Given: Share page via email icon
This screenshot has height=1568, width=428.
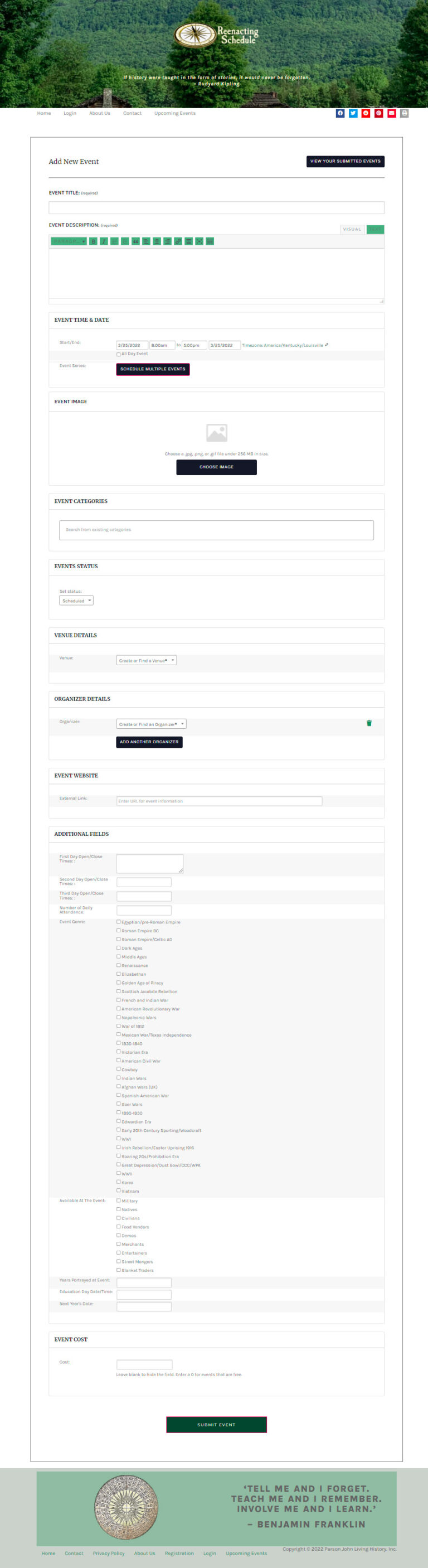Looking at the screenshot, I should 392,113.
